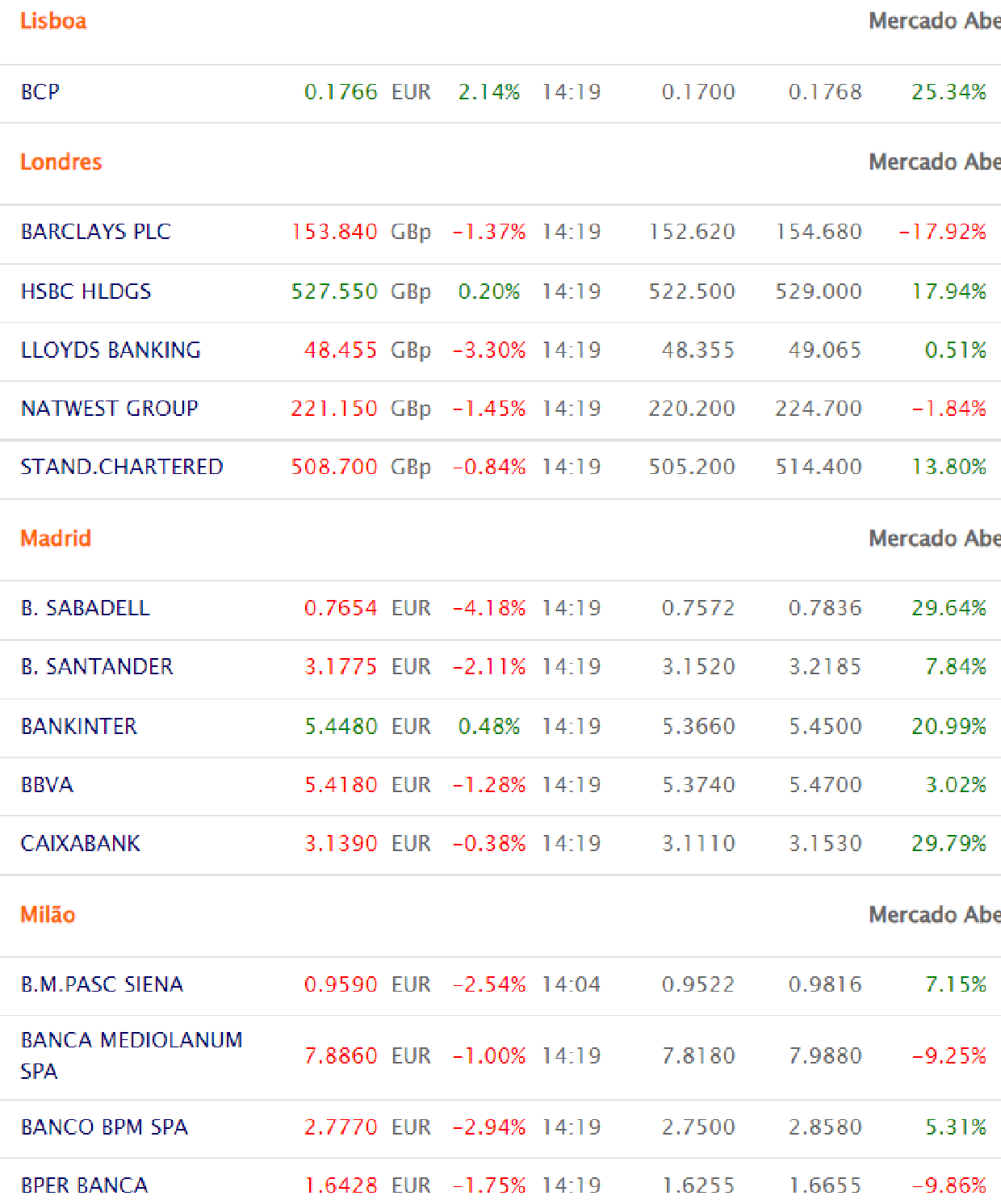Select HSBC price 527.550
The image size is (1001, 1204).
[334, 292]
